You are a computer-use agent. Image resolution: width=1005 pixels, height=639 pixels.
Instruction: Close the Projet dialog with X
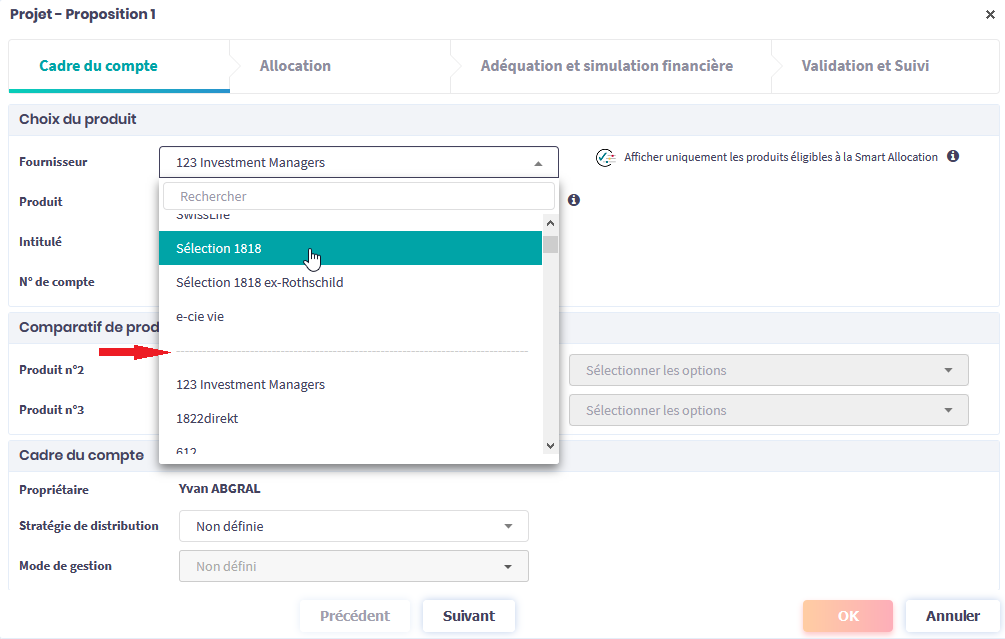[x=990, y=15]
